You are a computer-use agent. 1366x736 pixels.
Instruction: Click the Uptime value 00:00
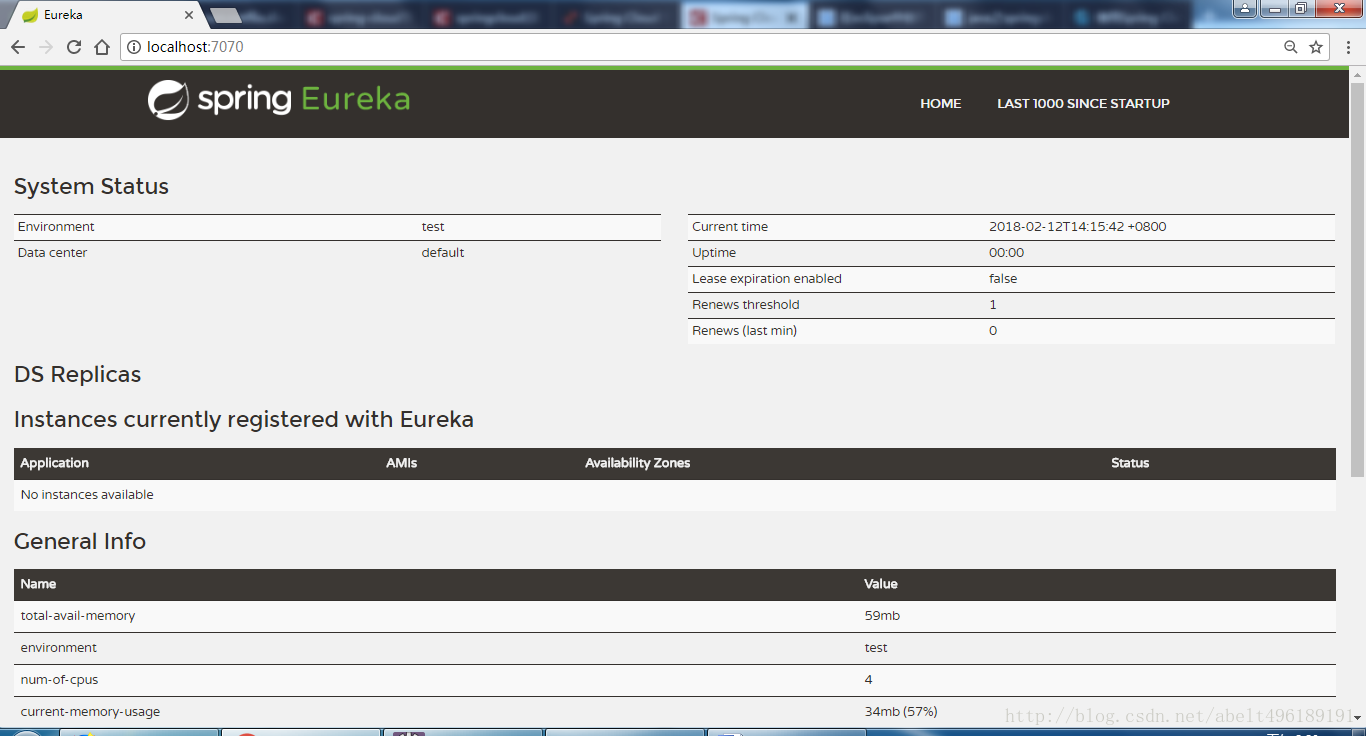click(x=1007, y=253)
